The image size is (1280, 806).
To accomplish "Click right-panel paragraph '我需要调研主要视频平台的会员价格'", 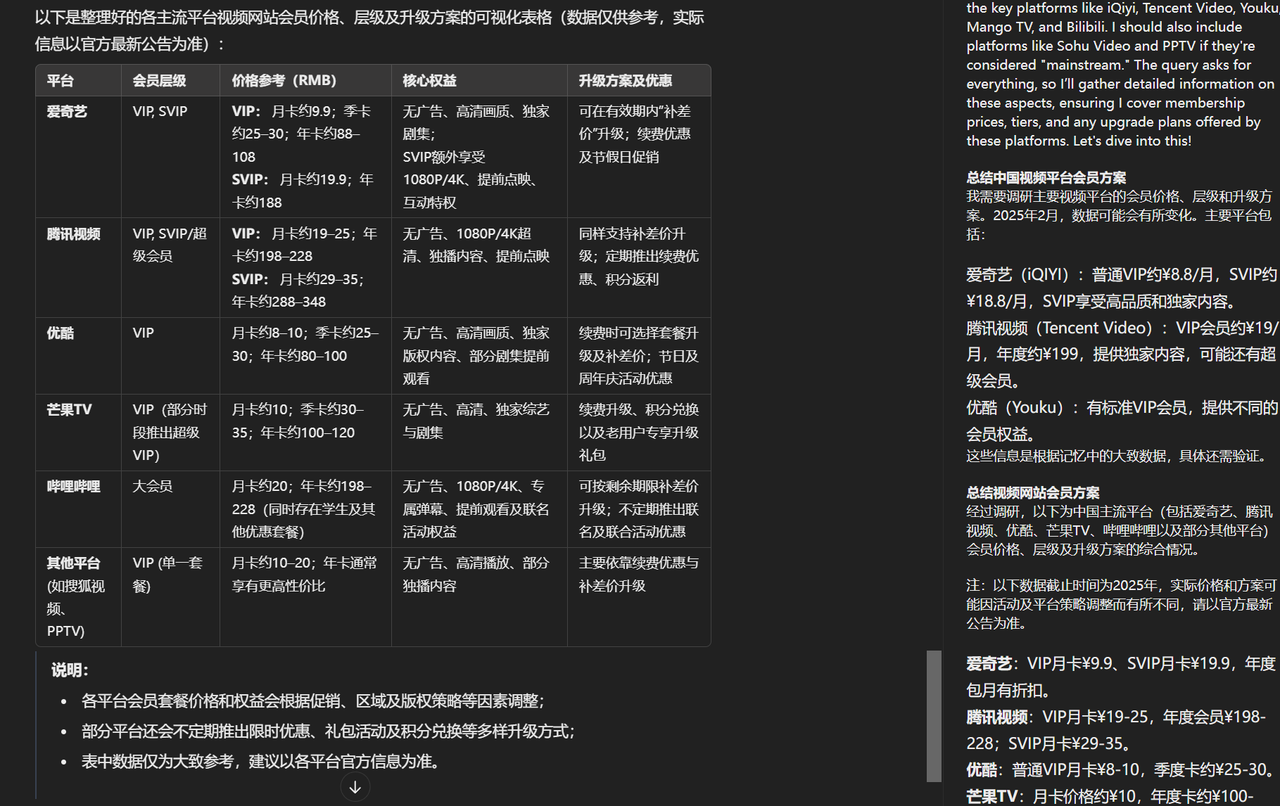I will click(1120, 215).
